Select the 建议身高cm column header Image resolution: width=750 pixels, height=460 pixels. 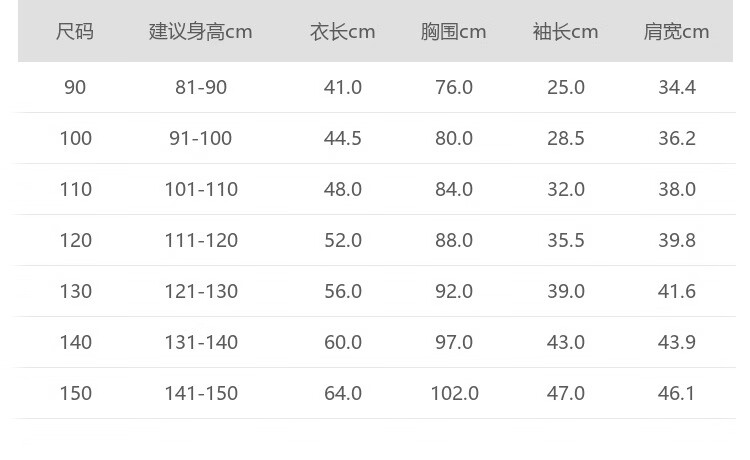(200, 32)
